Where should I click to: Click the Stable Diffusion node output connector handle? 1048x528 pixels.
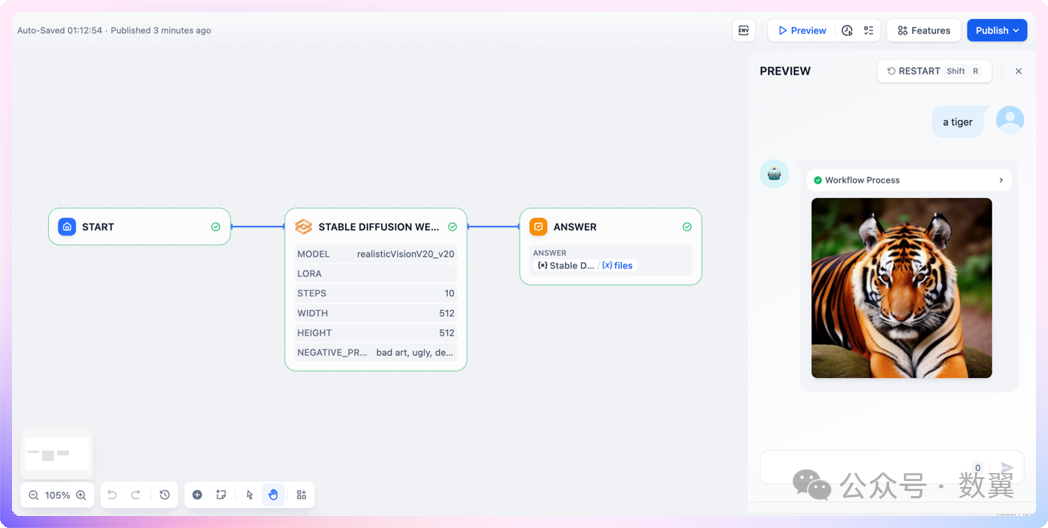click(x=467, y=227)
